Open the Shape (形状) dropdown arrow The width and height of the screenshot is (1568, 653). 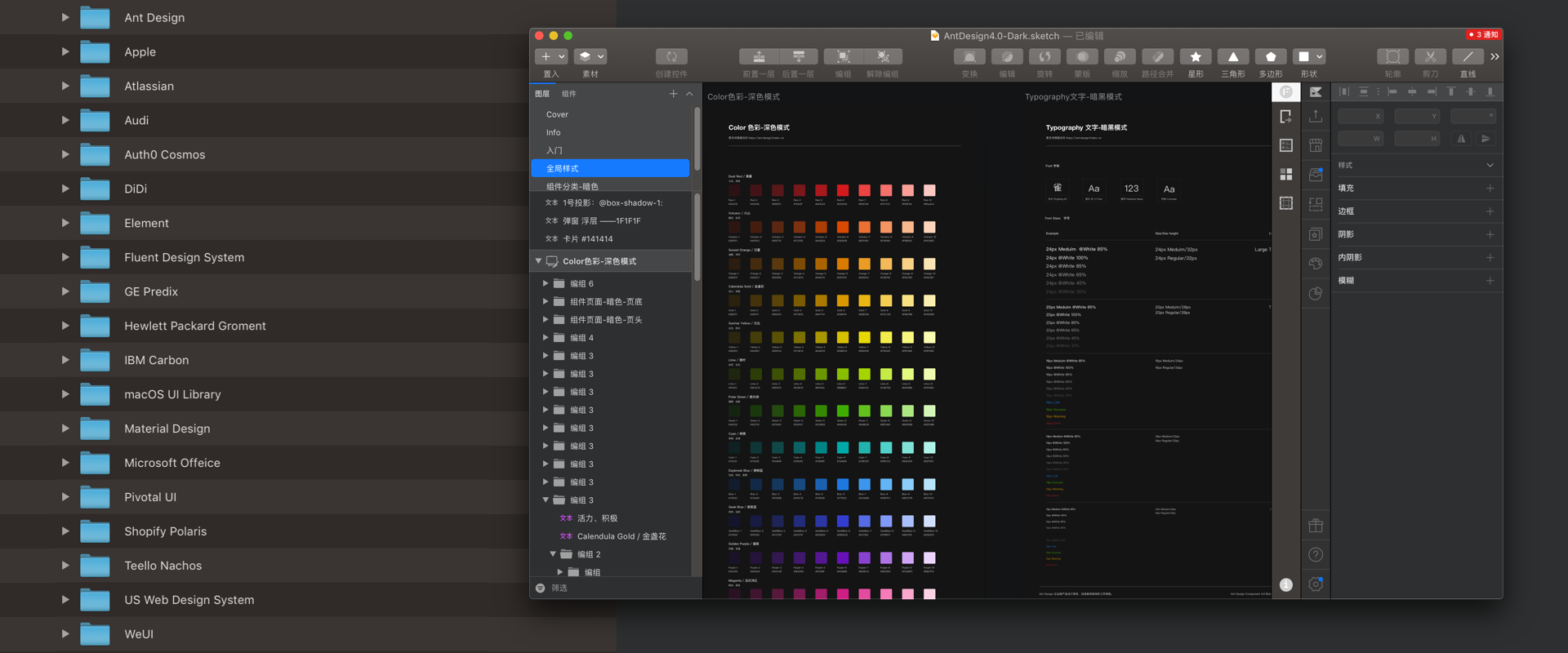tap(1321, 56)
